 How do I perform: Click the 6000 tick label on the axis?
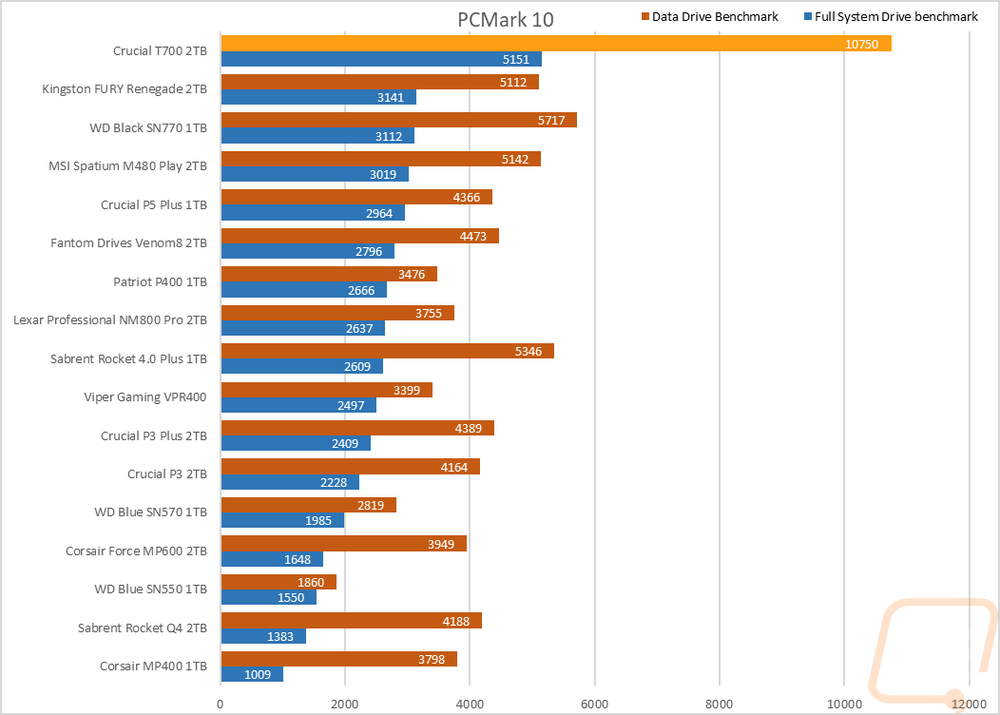click(x=594, y=704)
